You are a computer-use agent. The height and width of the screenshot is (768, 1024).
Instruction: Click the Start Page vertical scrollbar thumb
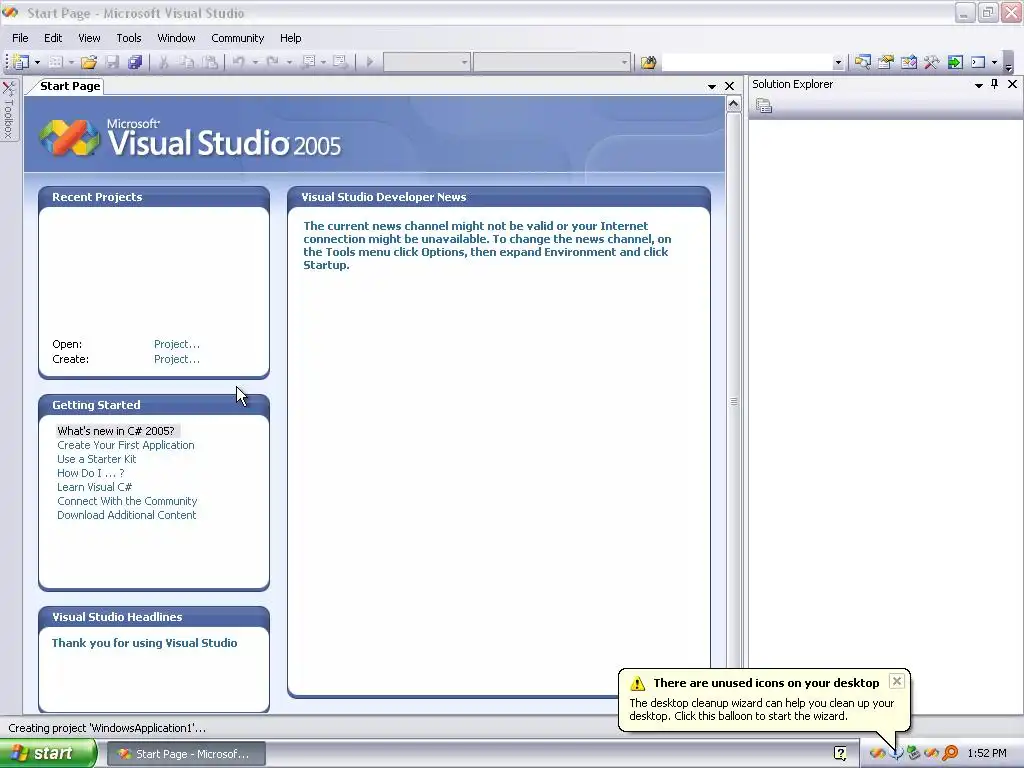click(733, 401)
